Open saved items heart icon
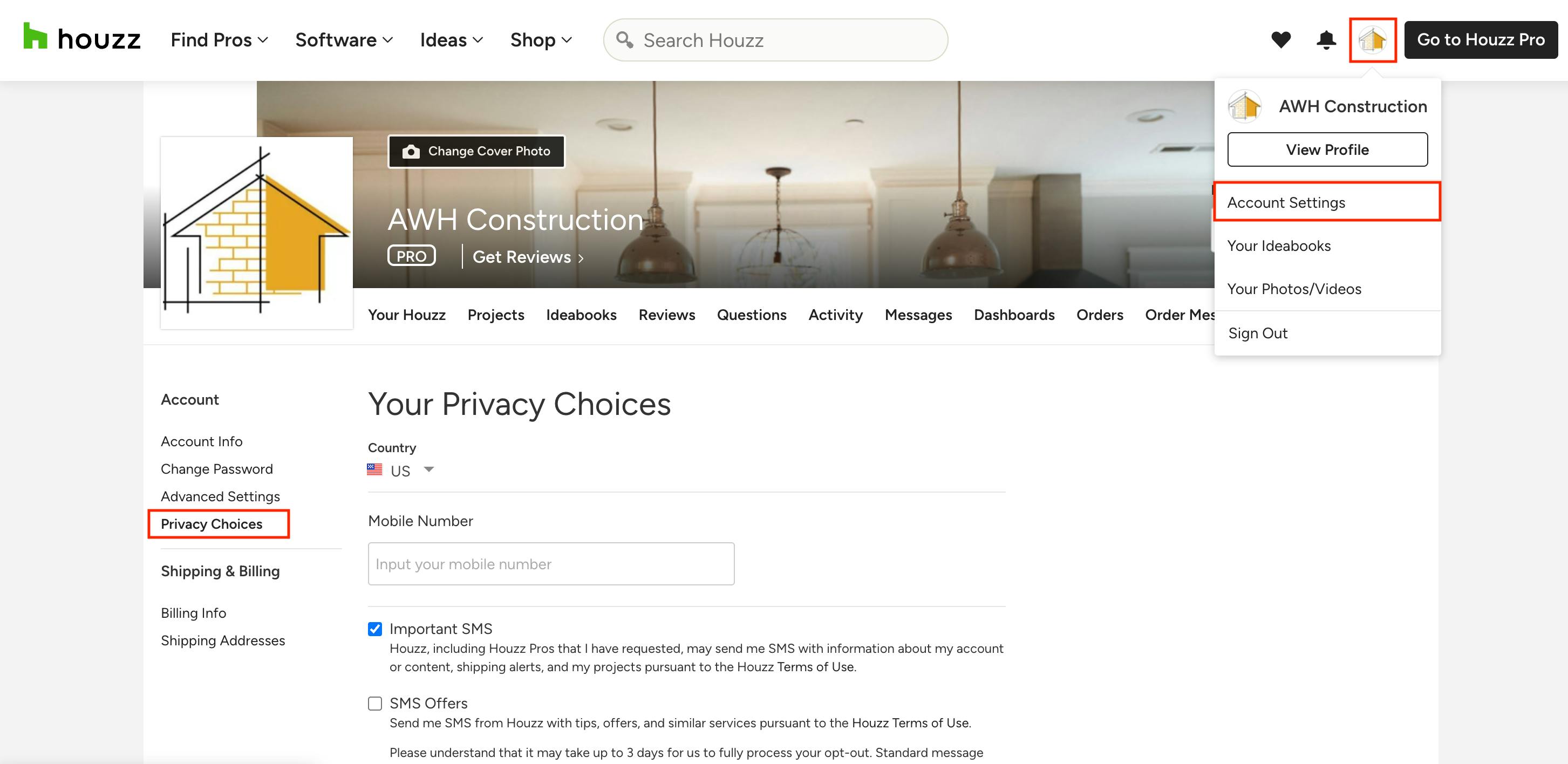This screenshot has width=1568, height=764. click(x=1281, y=39)
